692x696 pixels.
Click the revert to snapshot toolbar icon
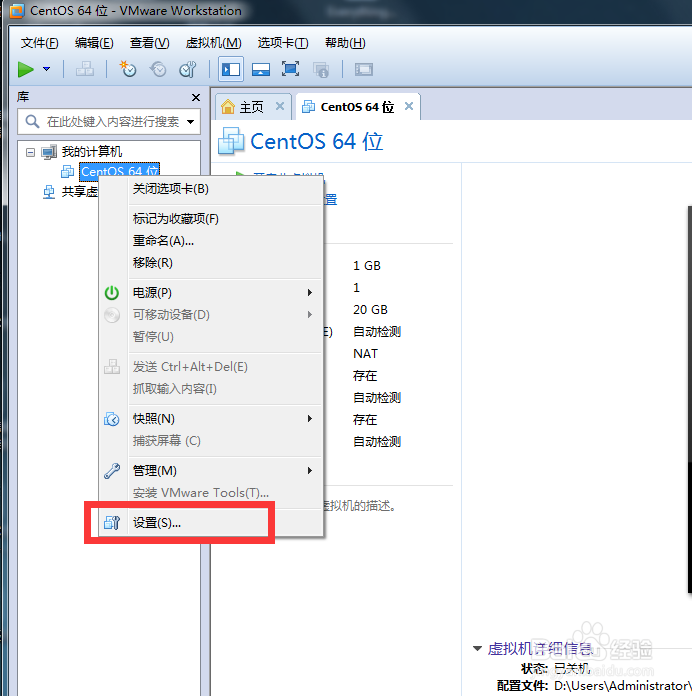(158, 69)
